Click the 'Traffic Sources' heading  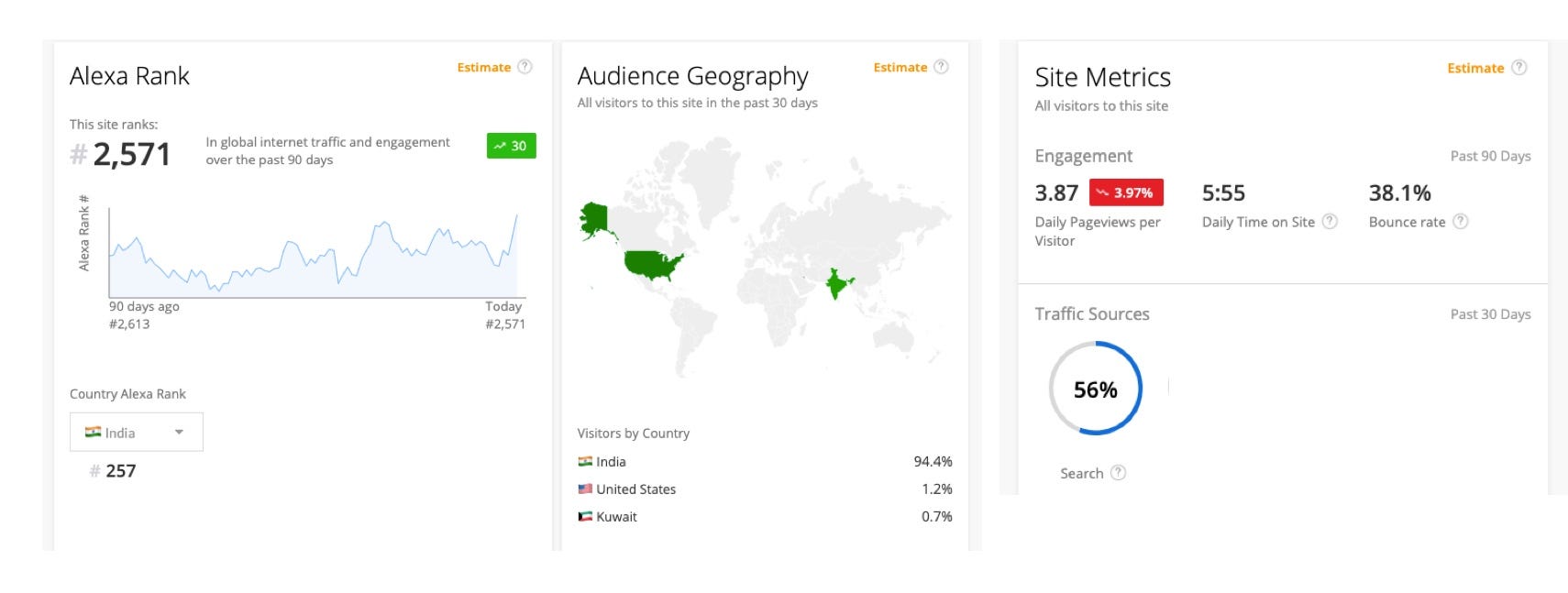tap(1092, 313)
